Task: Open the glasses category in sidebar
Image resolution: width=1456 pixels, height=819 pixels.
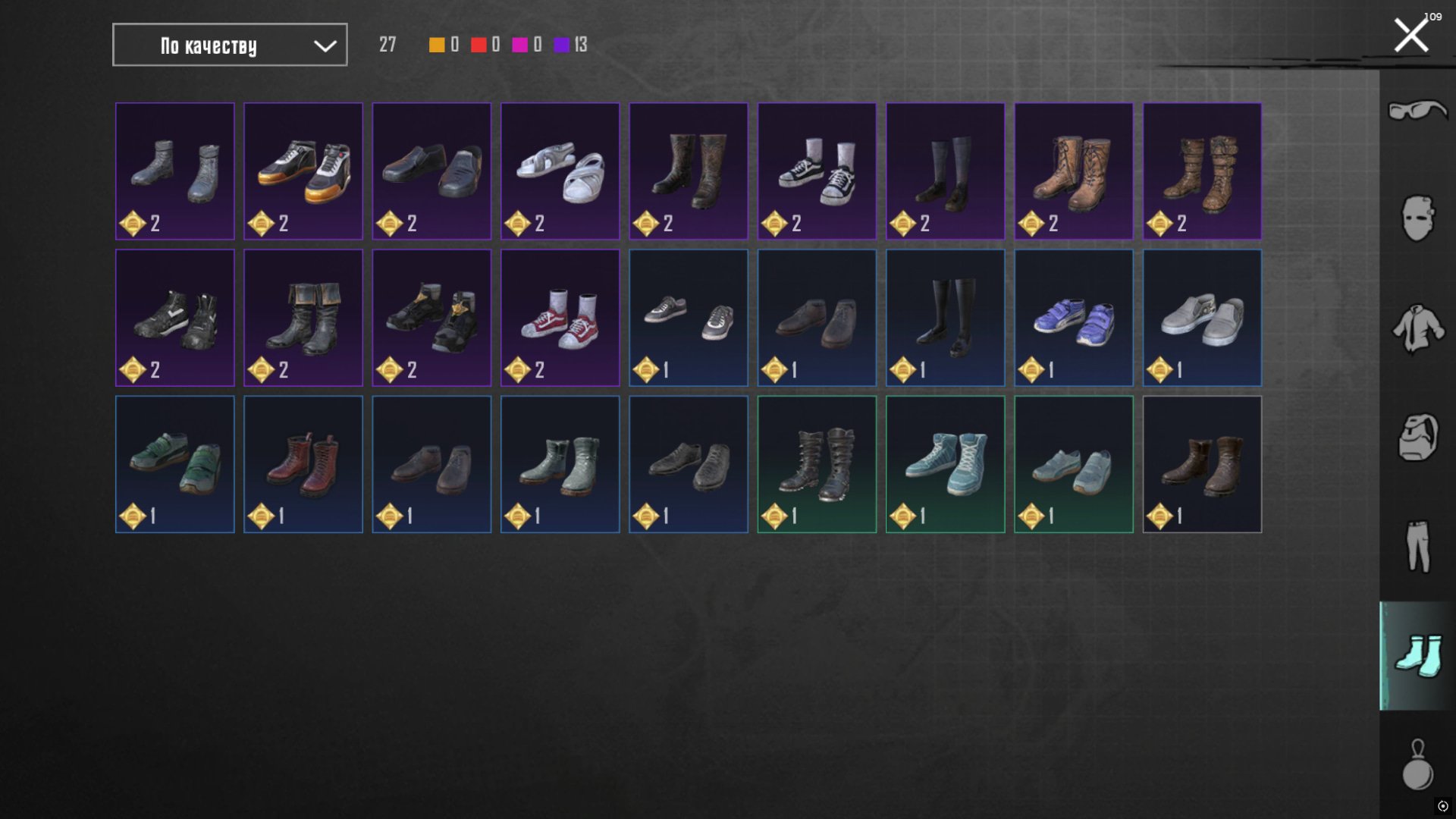Action: pyautogui.click(x=1417, y=111)
